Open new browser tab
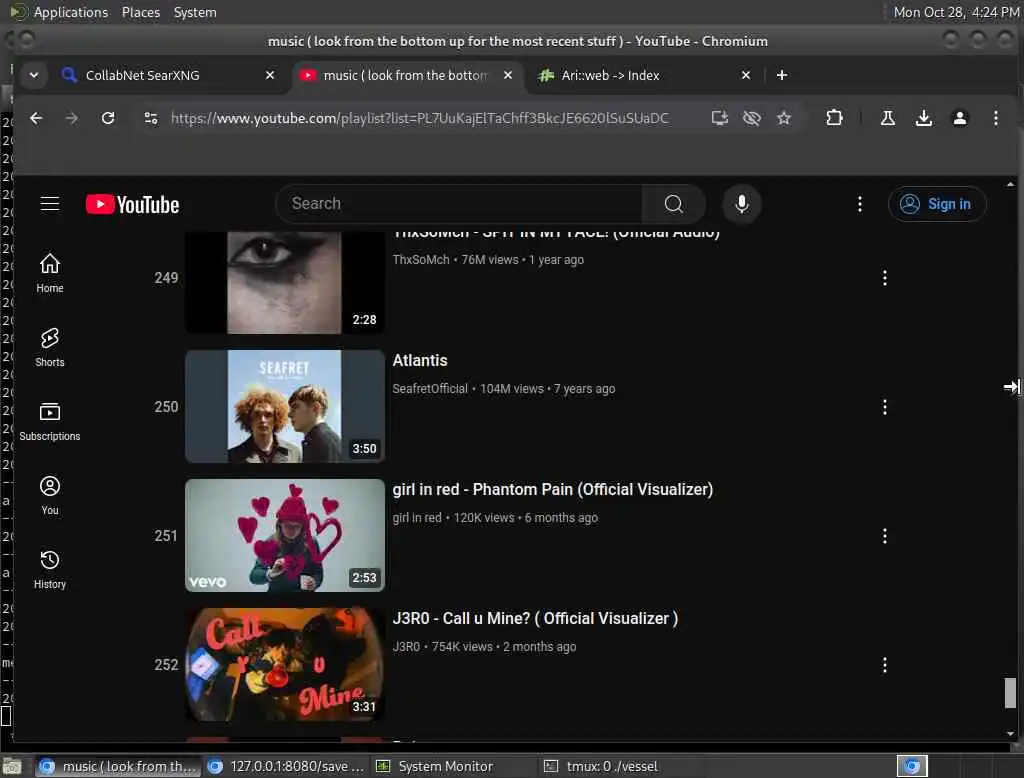The image size is (1024, 778). pyautogui.click(x=782, y=75)
